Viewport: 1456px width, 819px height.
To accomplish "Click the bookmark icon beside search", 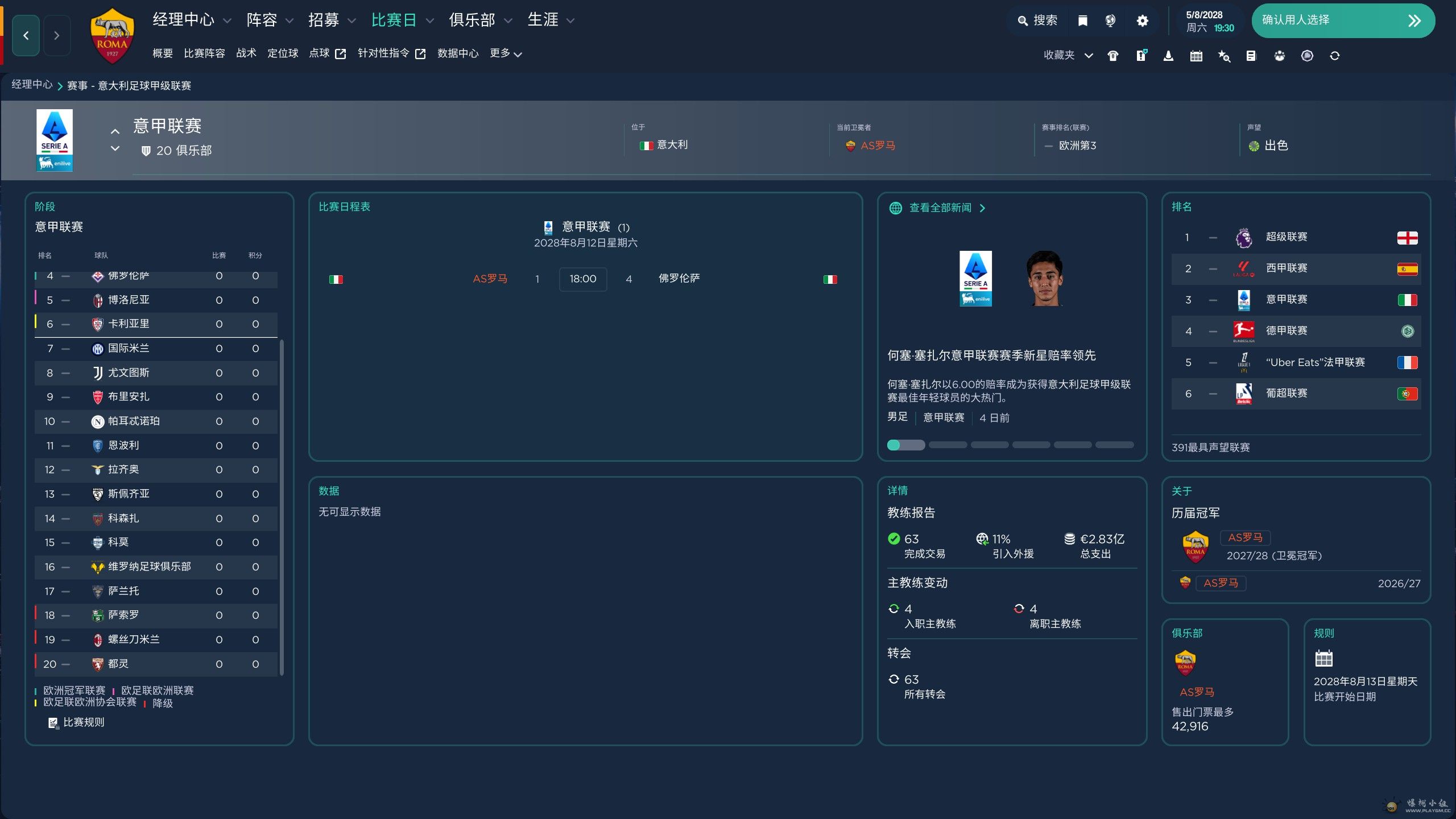I will click(x=1083, y=21).
